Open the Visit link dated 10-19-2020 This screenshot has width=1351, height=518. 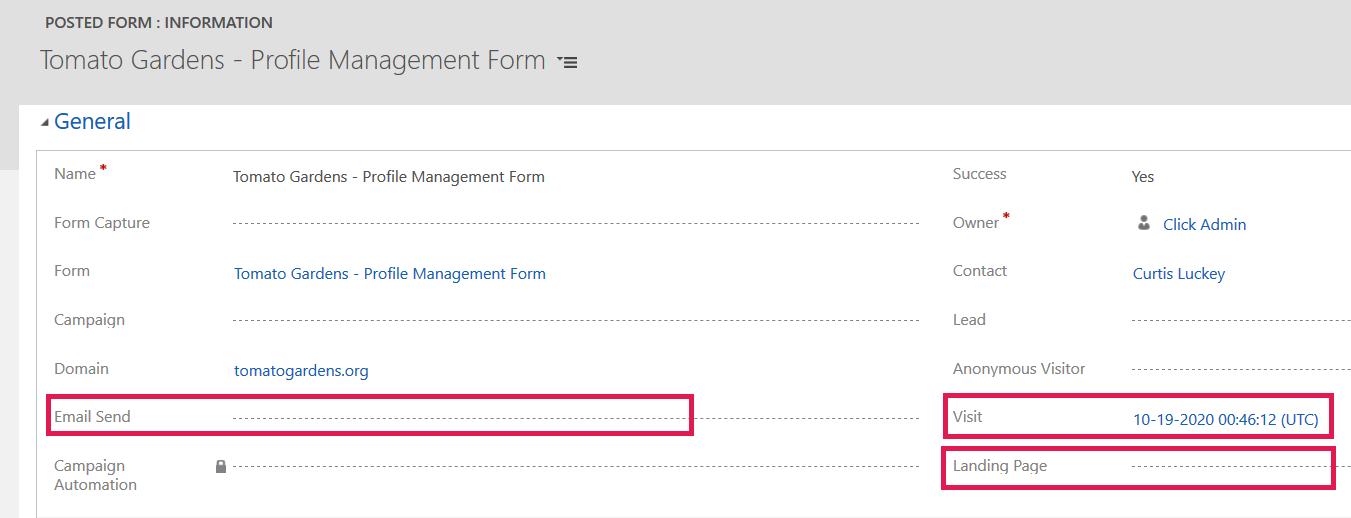1225,419
